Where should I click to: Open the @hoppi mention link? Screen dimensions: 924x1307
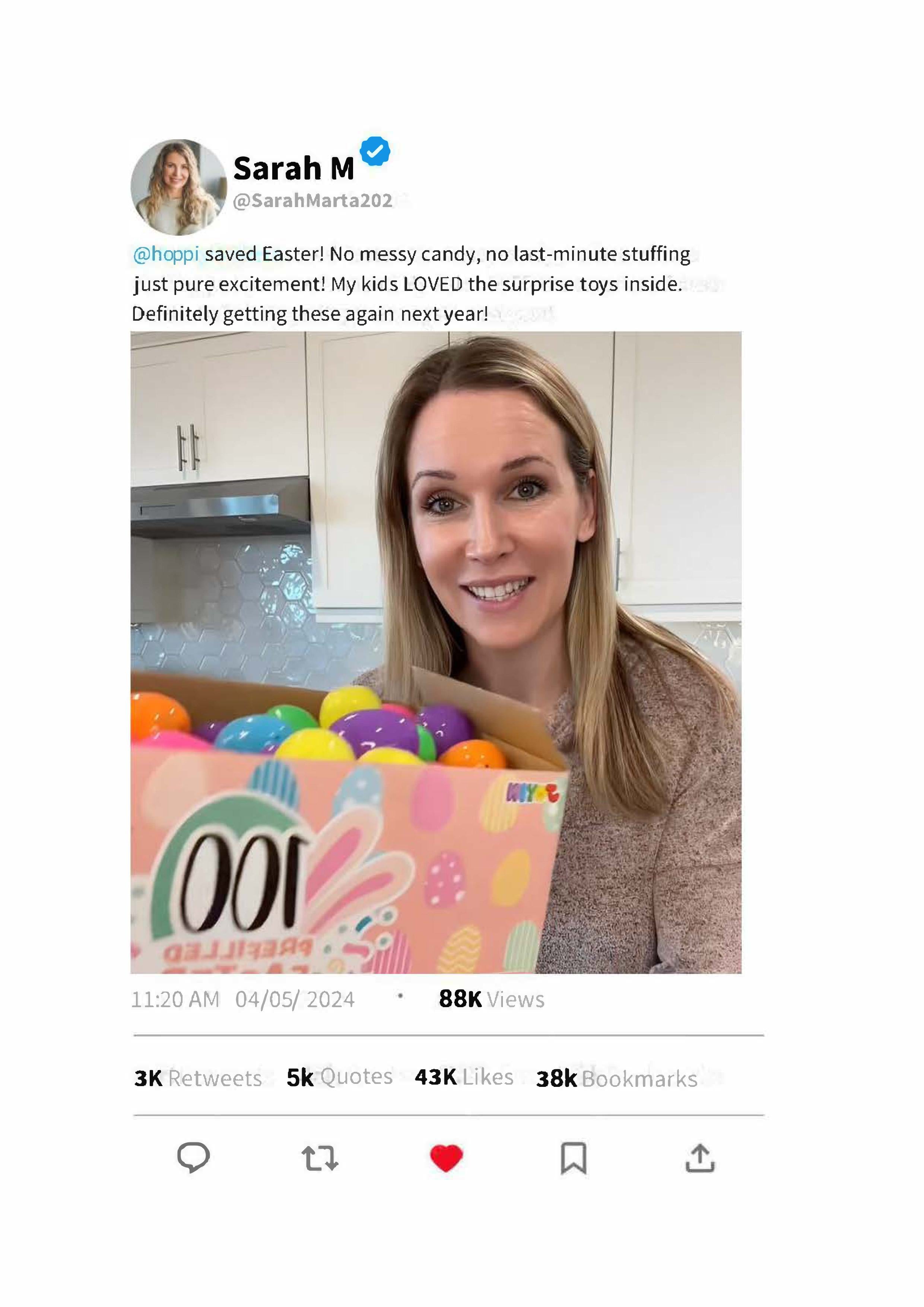pyautogui.click(x=166, y=254)
